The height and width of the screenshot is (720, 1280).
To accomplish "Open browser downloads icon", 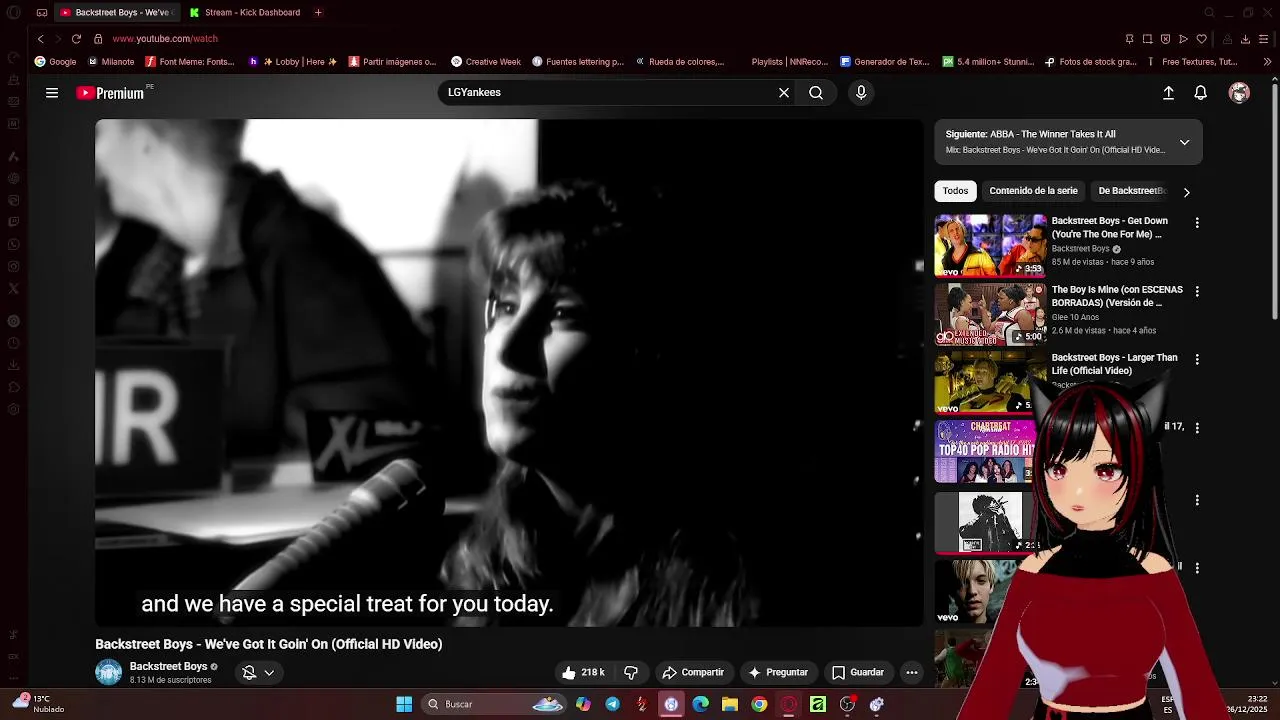I will click(x=1245, y=39).
